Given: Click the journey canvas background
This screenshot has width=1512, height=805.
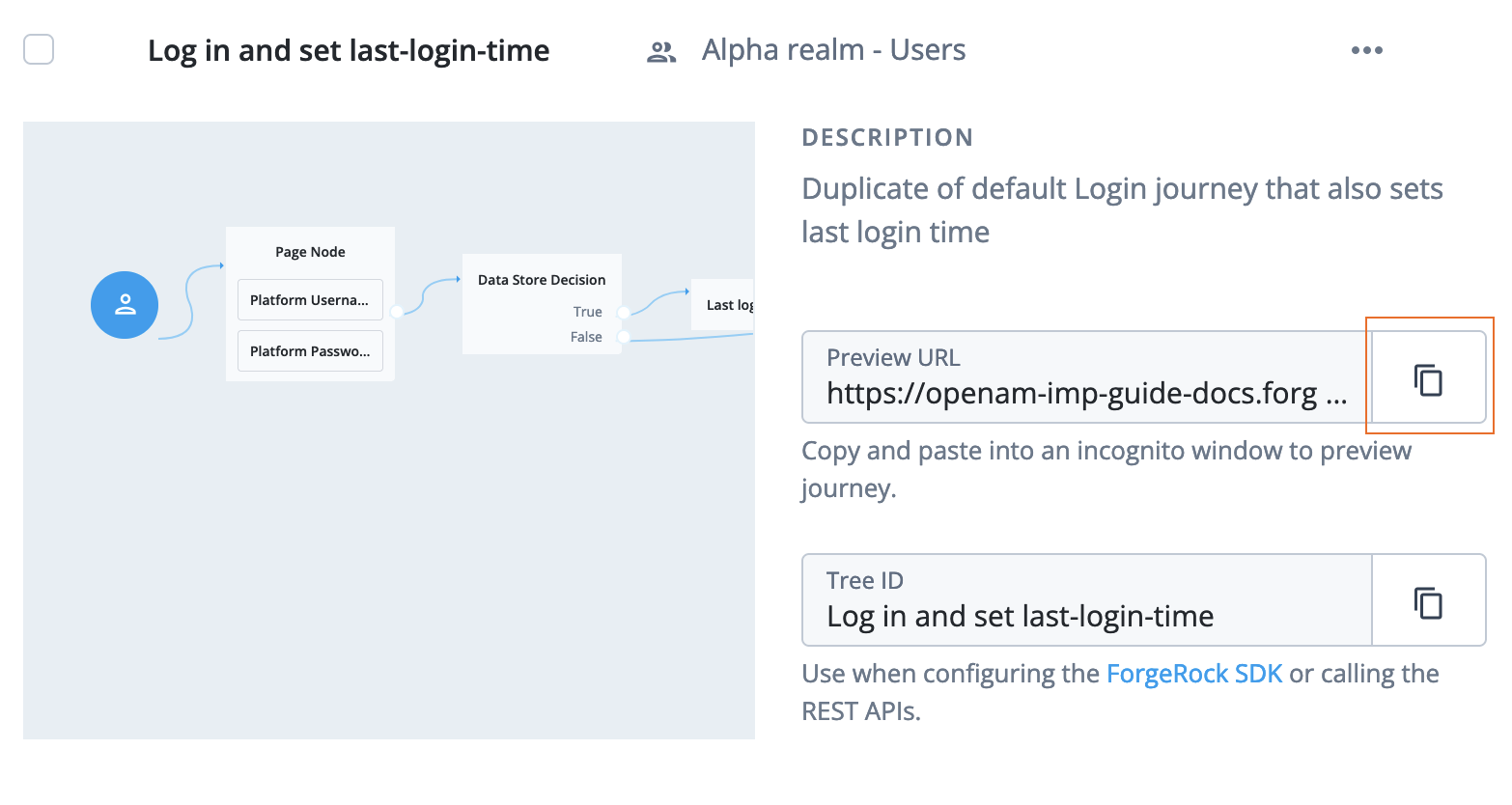Looking at the screenshot, I should tap(386, 579).
